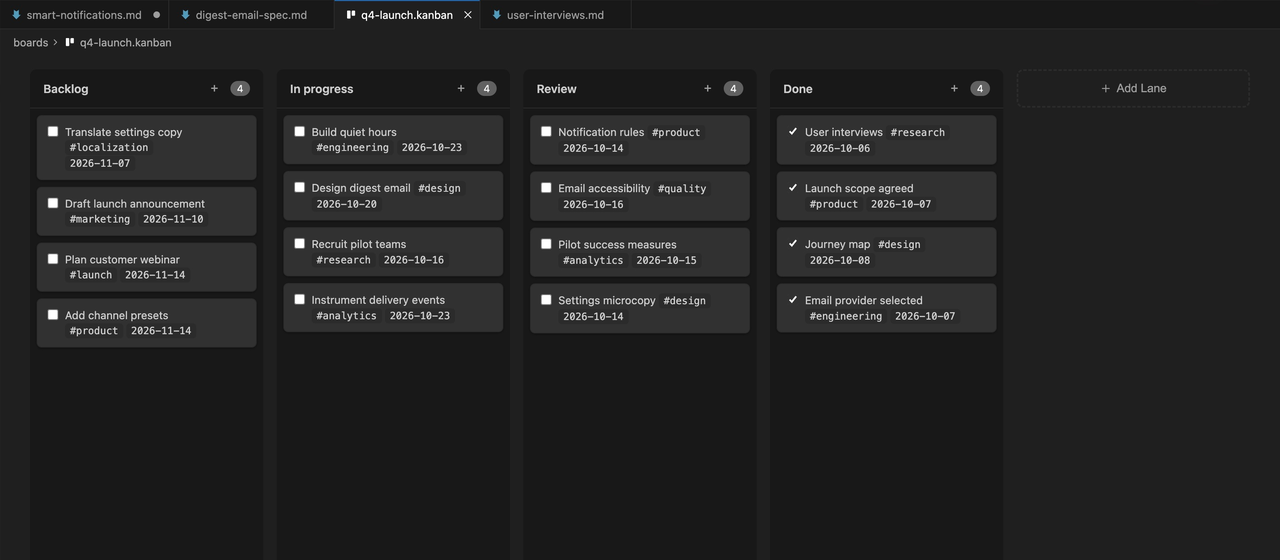Add a card to the Done lane

[x=954, y=88]
